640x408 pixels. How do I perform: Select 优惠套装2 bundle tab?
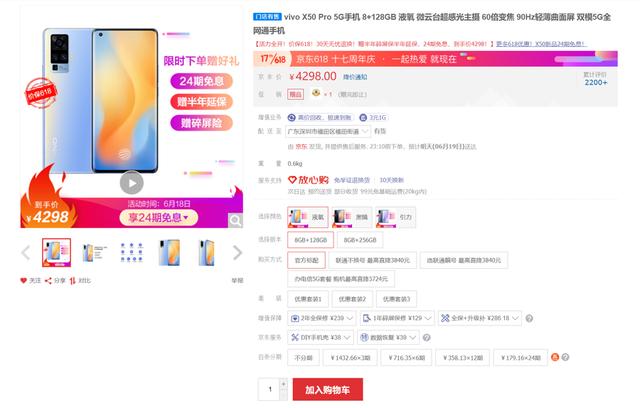[352, 299]
